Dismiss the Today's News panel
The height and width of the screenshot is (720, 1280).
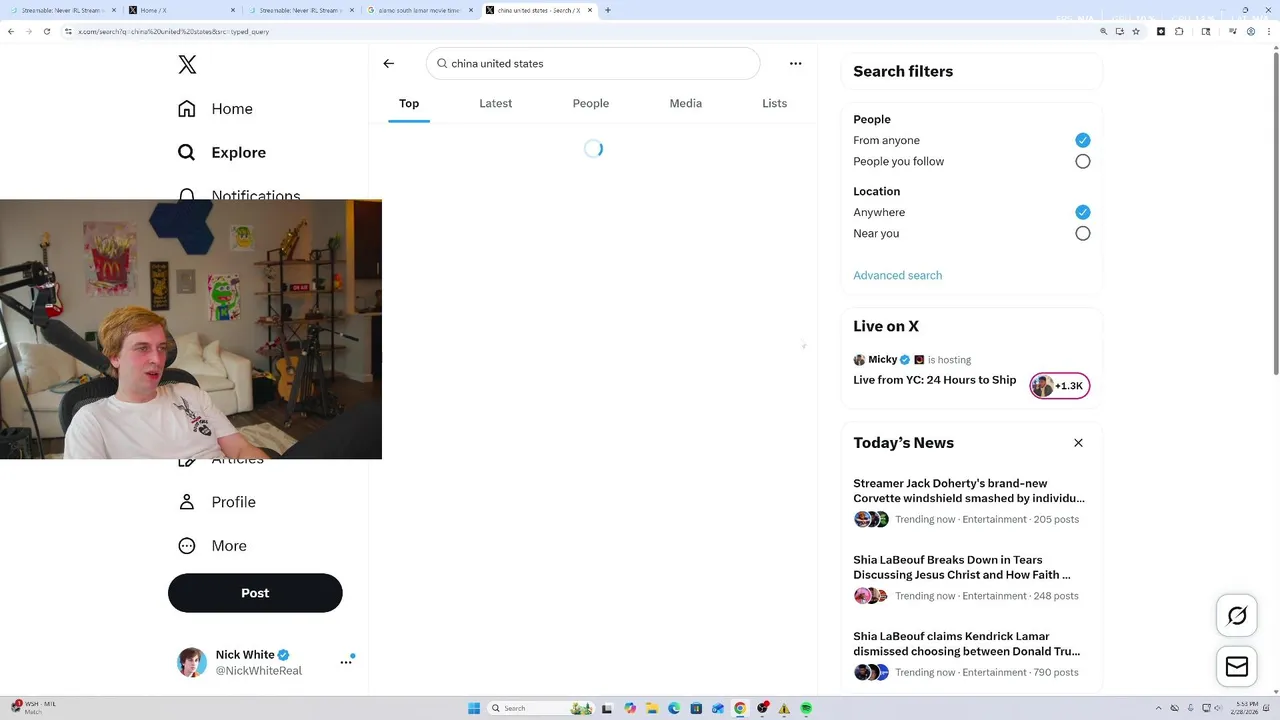point(1078,443)
